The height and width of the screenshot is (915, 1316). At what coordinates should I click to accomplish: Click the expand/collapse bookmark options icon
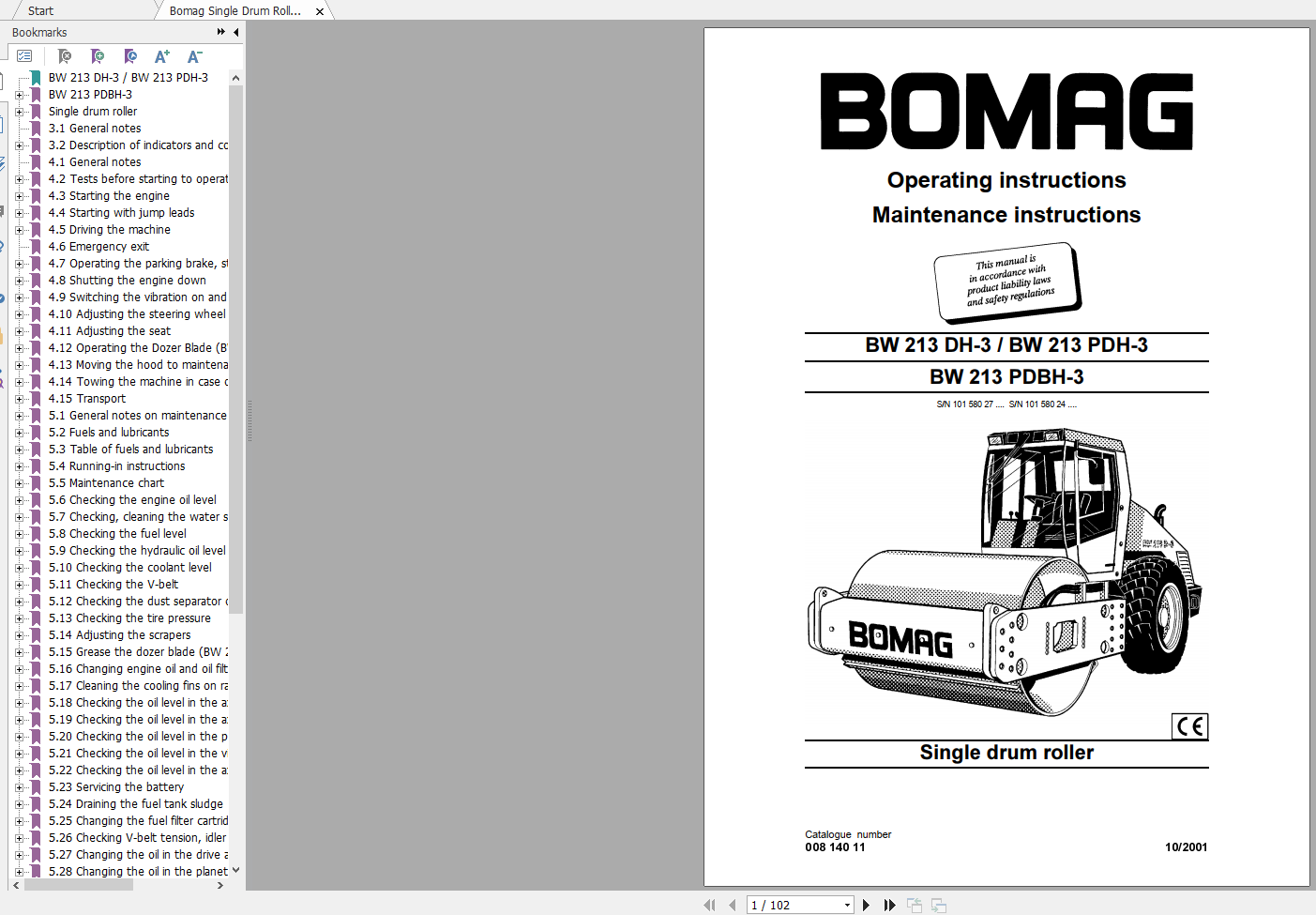pos(24,56)
